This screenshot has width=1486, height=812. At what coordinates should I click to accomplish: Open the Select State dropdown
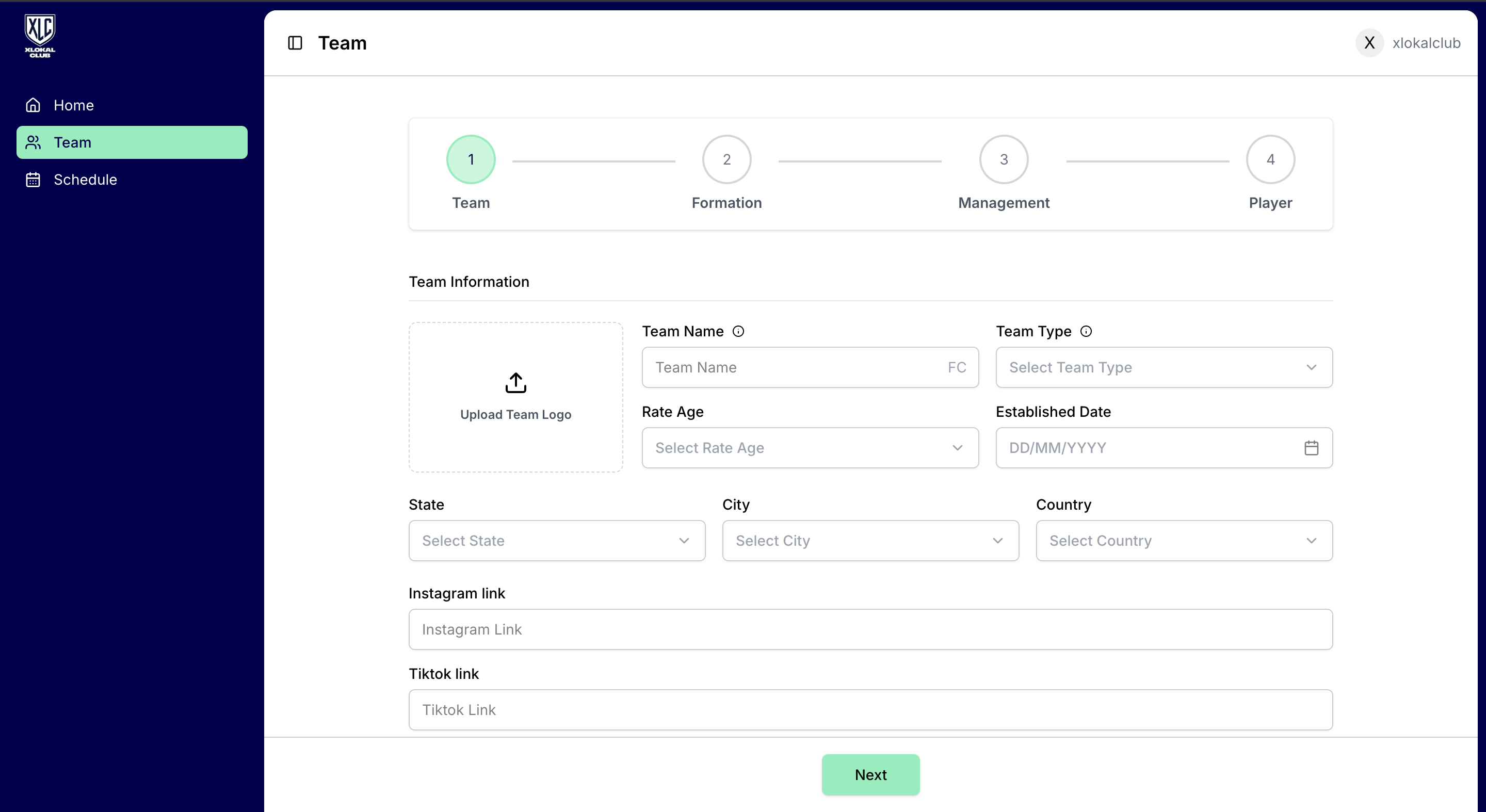[x=556, y=540]
